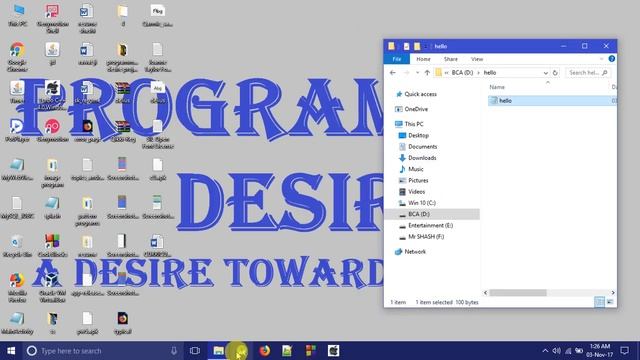Click File Explorer taskbar icon
This screenshot has height=360, width=640.
click(218, 351)
